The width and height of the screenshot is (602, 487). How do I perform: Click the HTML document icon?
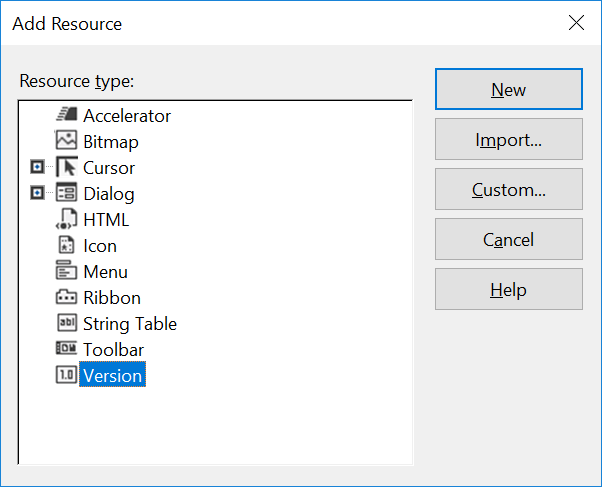coord(66,219)
